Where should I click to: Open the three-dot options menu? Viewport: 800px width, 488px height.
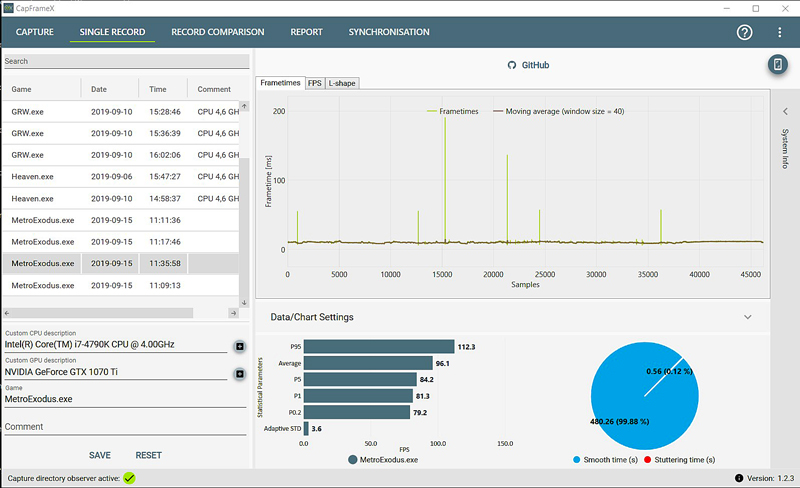pyautogui.click(x=779, y=32)
